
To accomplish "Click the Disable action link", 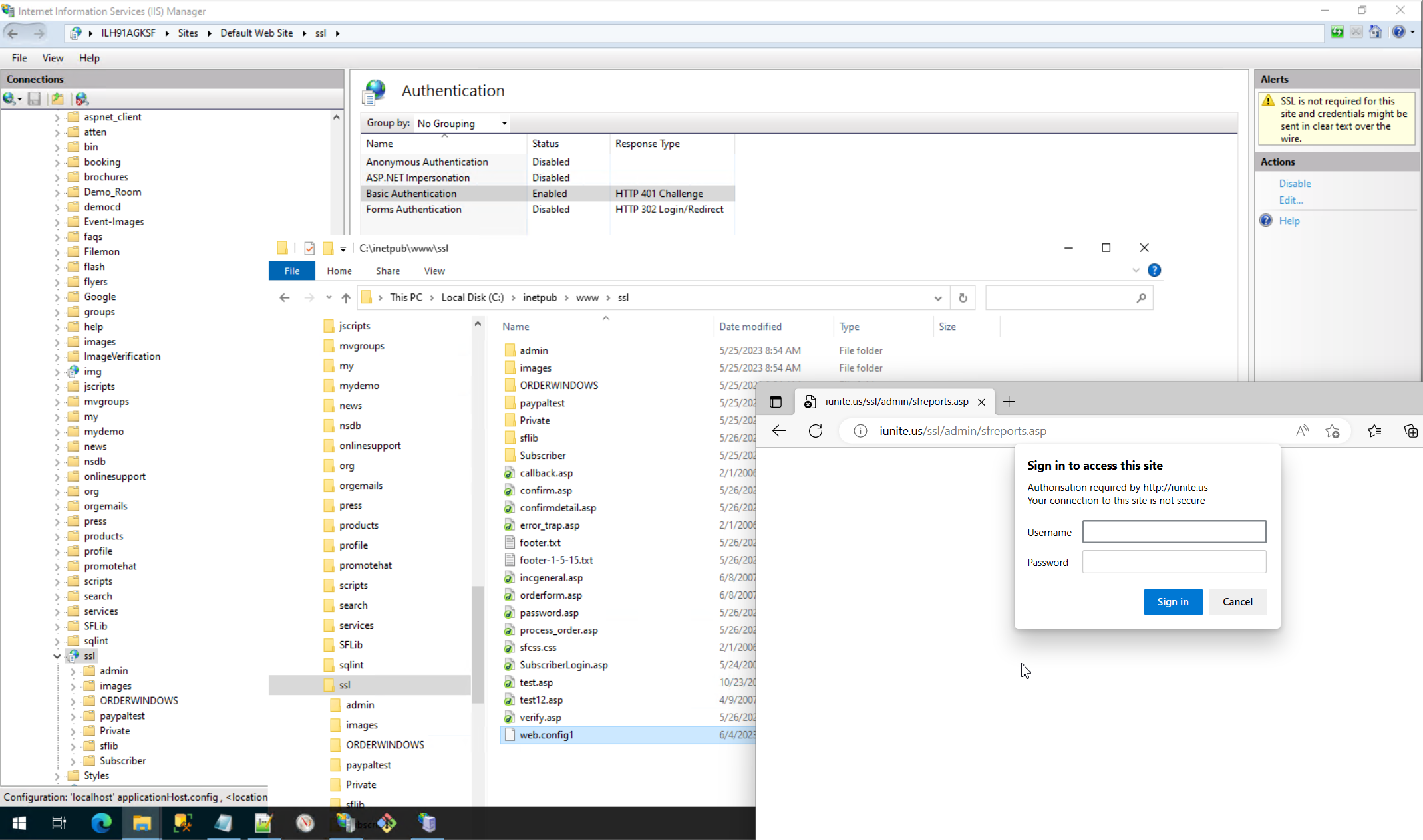I will pos(1295,184).
